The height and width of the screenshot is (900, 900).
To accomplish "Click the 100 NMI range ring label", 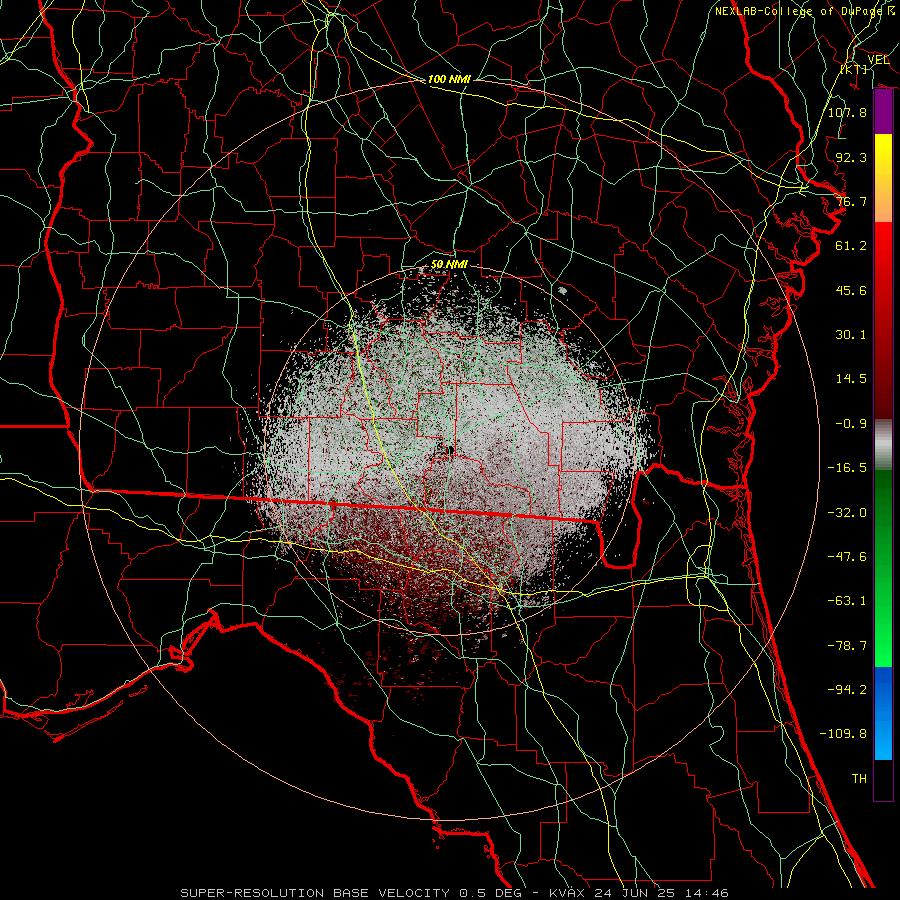I will (x=449, y=79).
